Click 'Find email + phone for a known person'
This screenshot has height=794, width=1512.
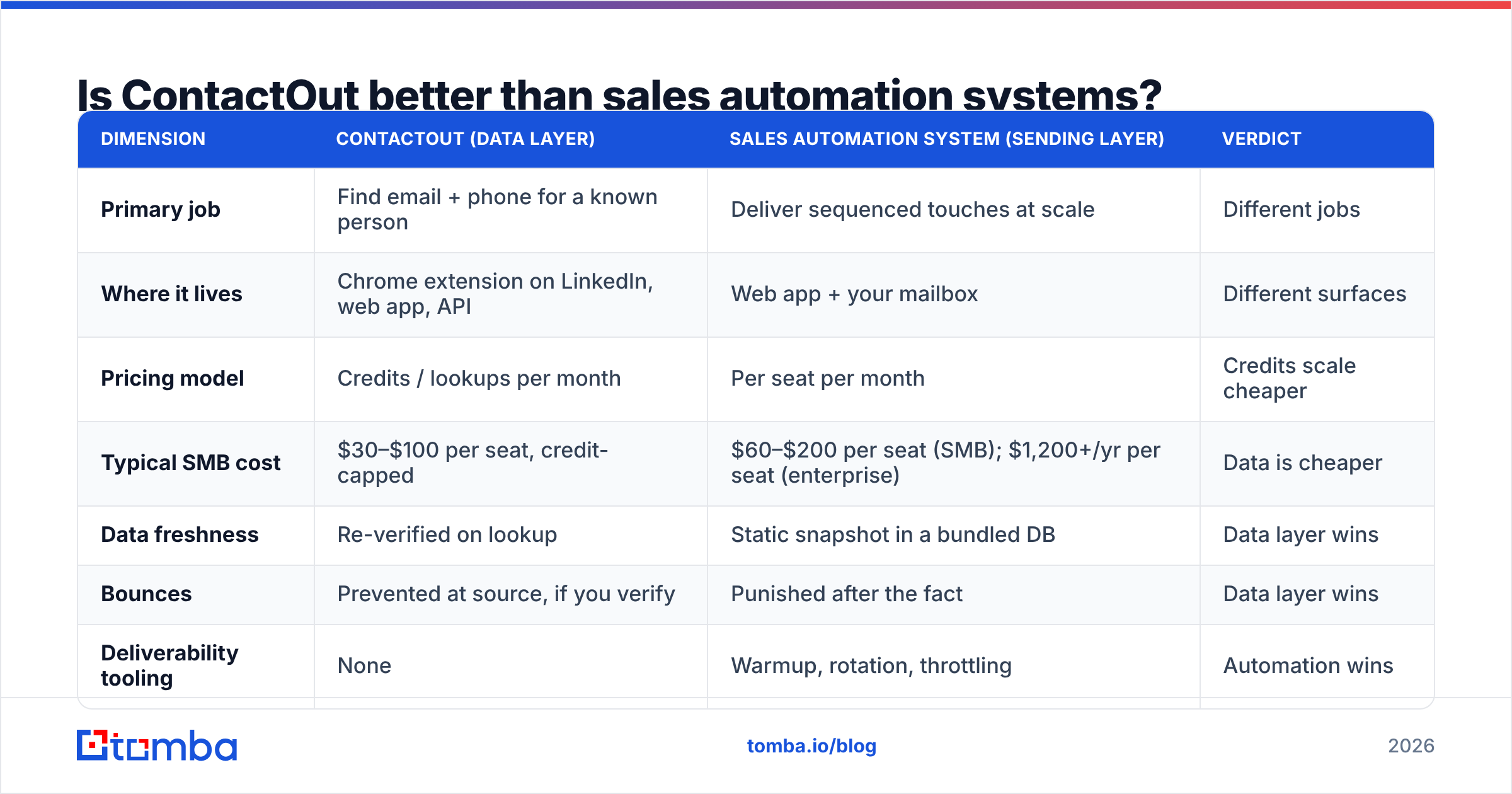[x=497, y=210]
